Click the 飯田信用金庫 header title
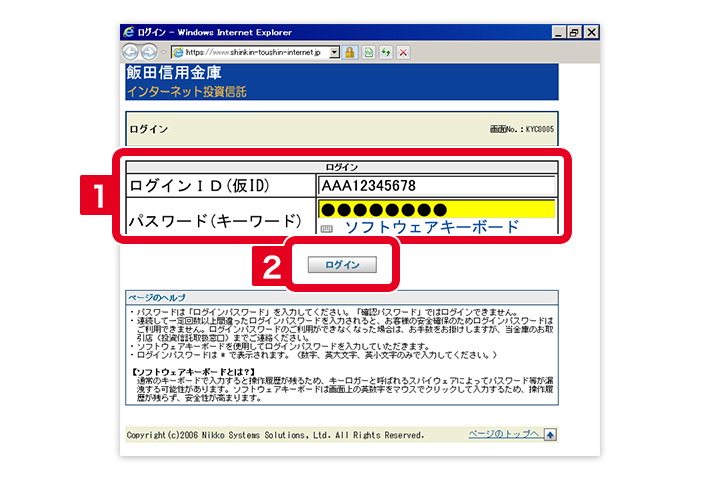The width and height of the screenshot is (720, 480). point(174,73)
